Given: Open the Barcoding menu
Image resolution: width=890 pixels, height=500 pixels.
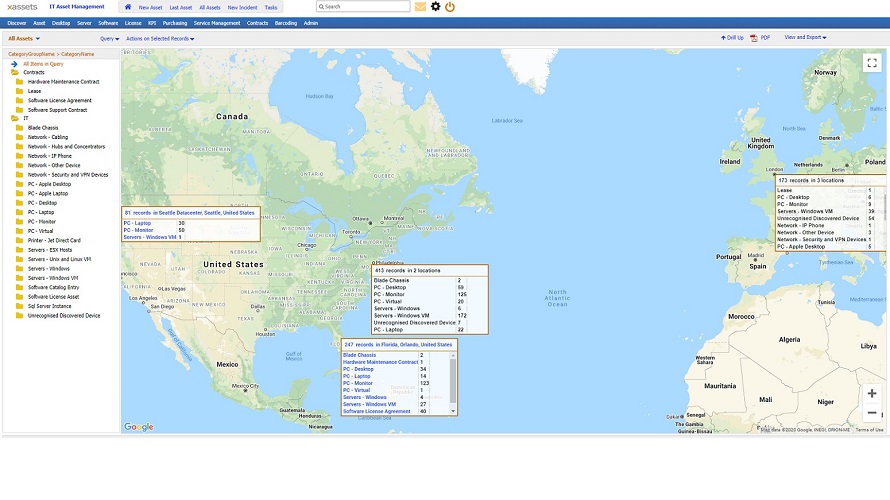Looking at the screenshot, I should (286, 23).
